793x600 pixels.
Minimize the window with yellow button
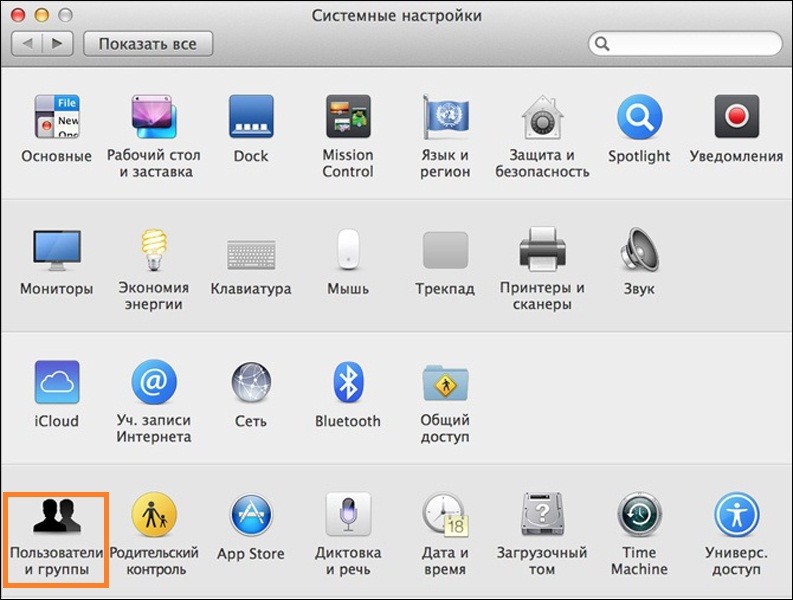pos(41,15)
